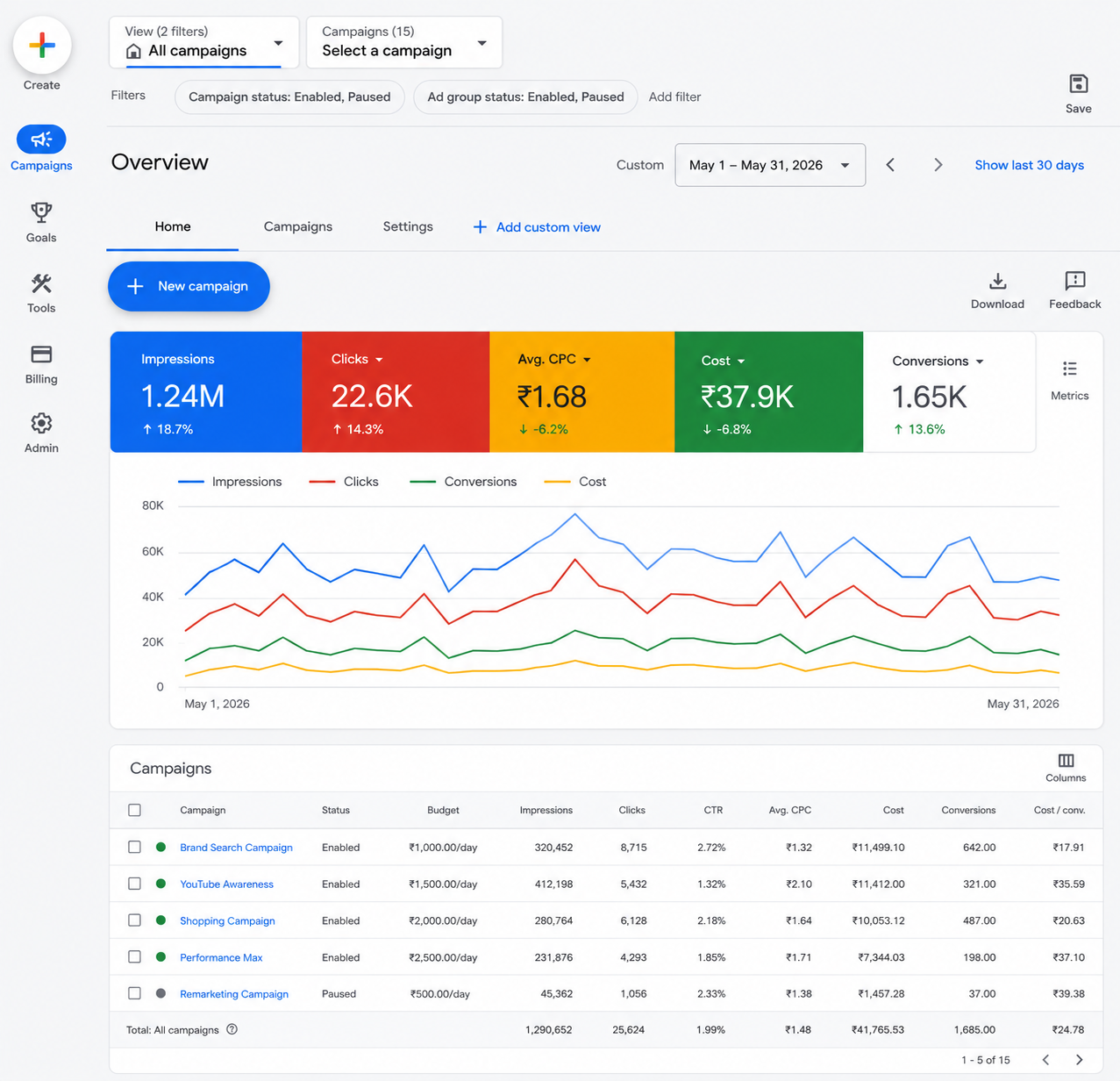Sort by CTR column header

tap(713, 810)
